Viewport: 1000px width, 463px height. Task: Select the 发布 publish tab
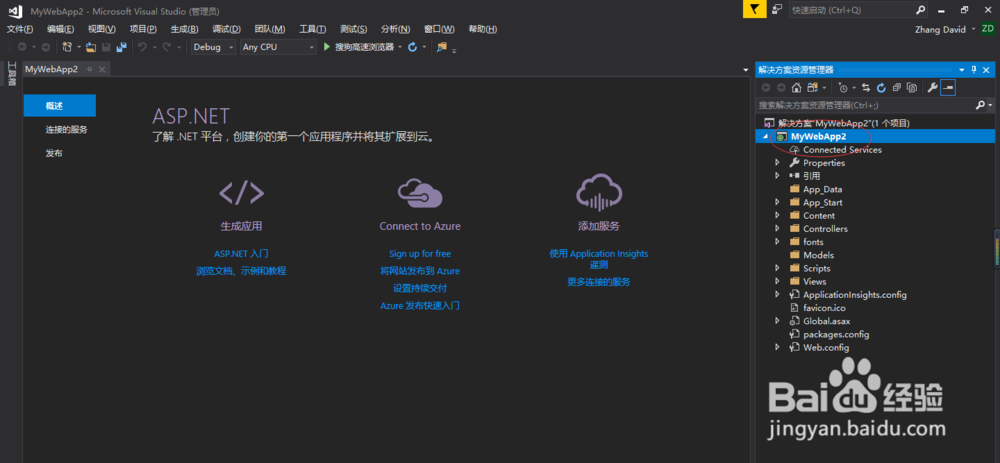coord(54,154)
